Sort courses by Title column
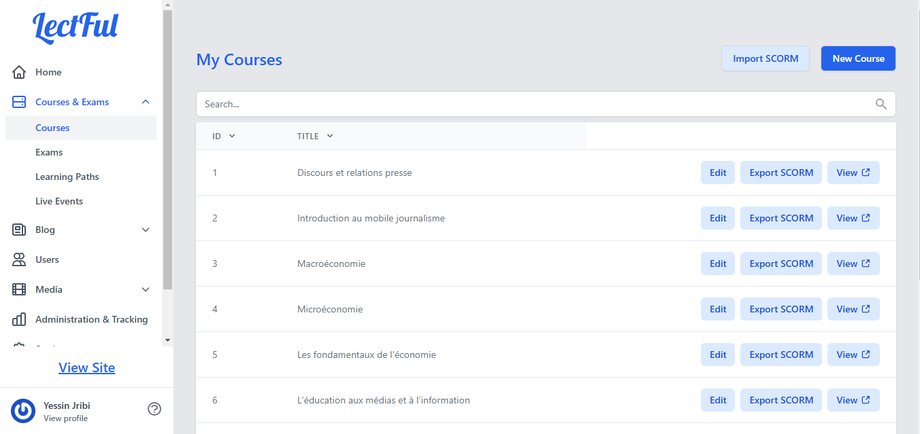Viewport: 920px width, 434px height. coord(315,136)
